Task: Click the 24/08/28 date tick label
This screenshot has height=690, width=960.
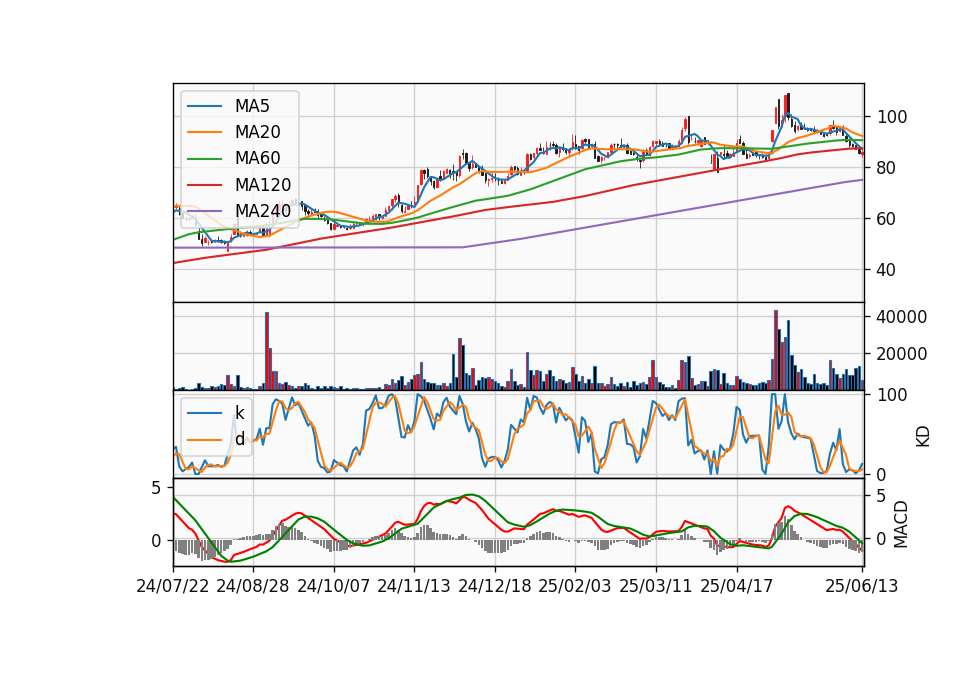Action: coord(253,586)
